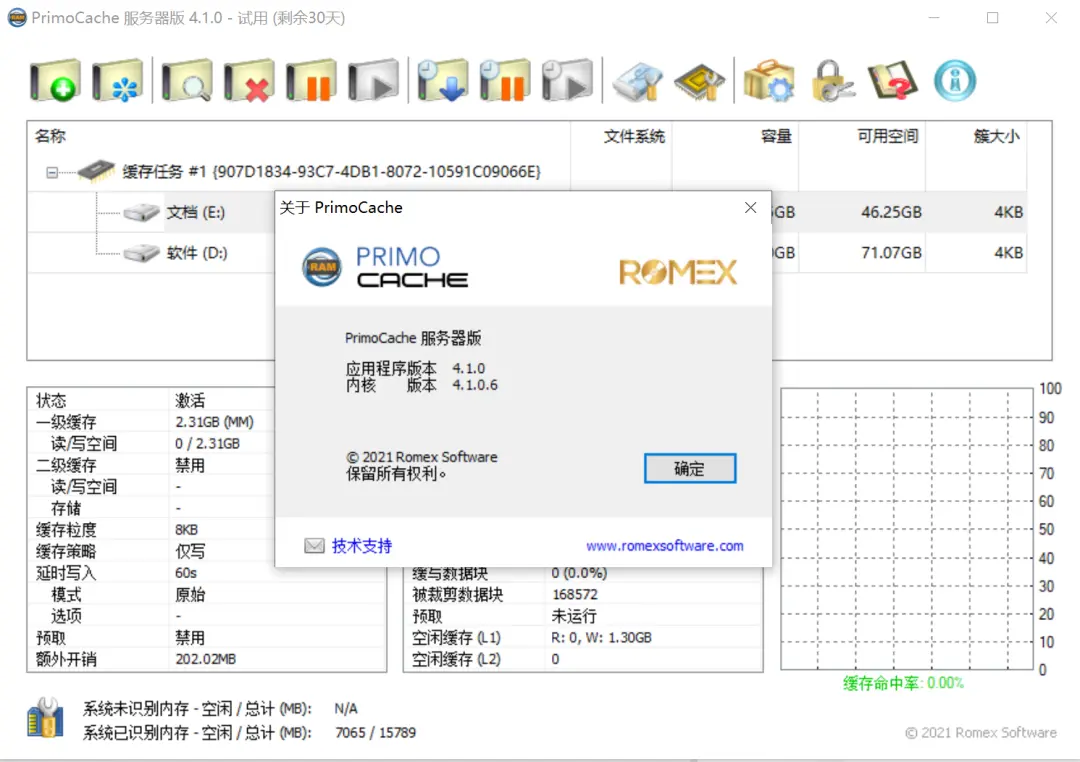Enter the product license key
Screen dimensions: 1080x762
[x=832, y=80]
